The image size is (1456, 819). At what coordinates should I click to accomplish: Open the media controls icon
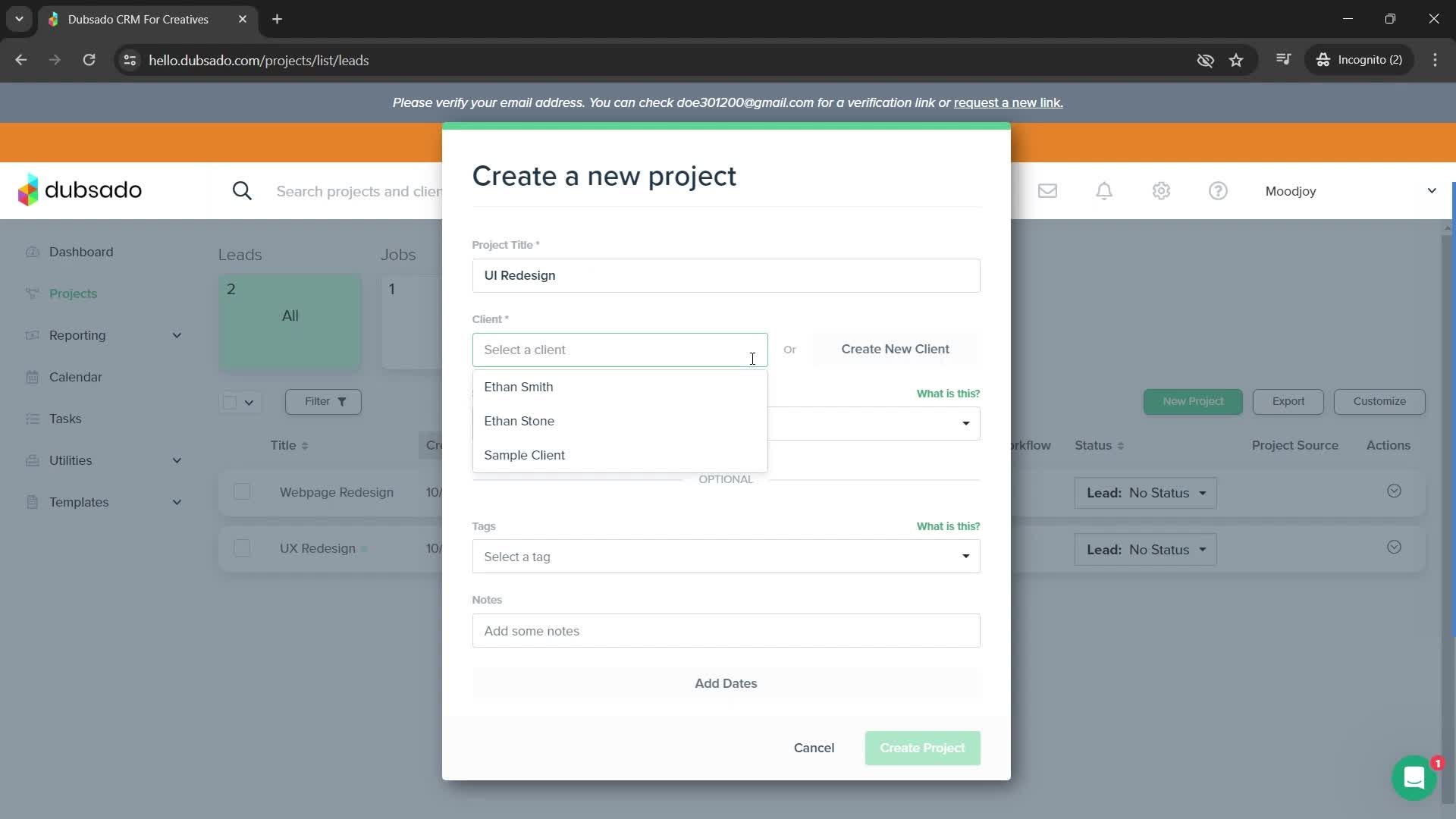[1283, 60]
